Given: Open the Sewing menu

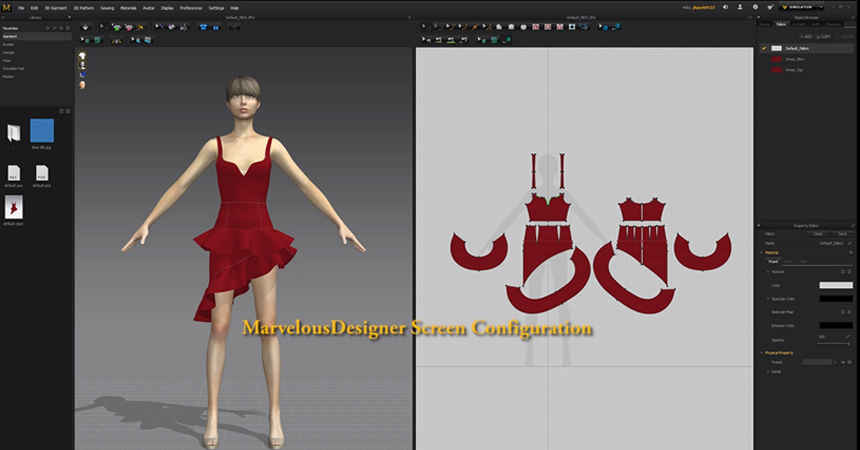Looking at the screenshot, I should click(107, 7).
